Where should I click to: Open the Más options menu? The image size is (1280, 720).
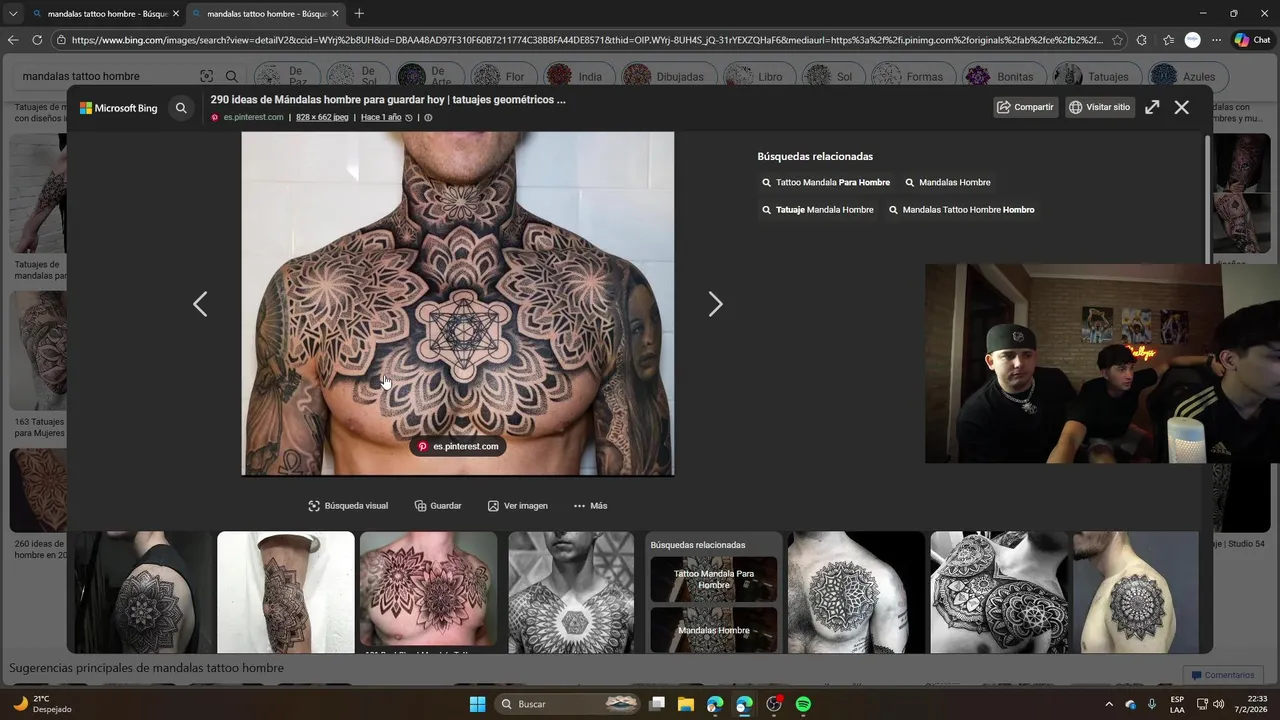click(590, 506)
